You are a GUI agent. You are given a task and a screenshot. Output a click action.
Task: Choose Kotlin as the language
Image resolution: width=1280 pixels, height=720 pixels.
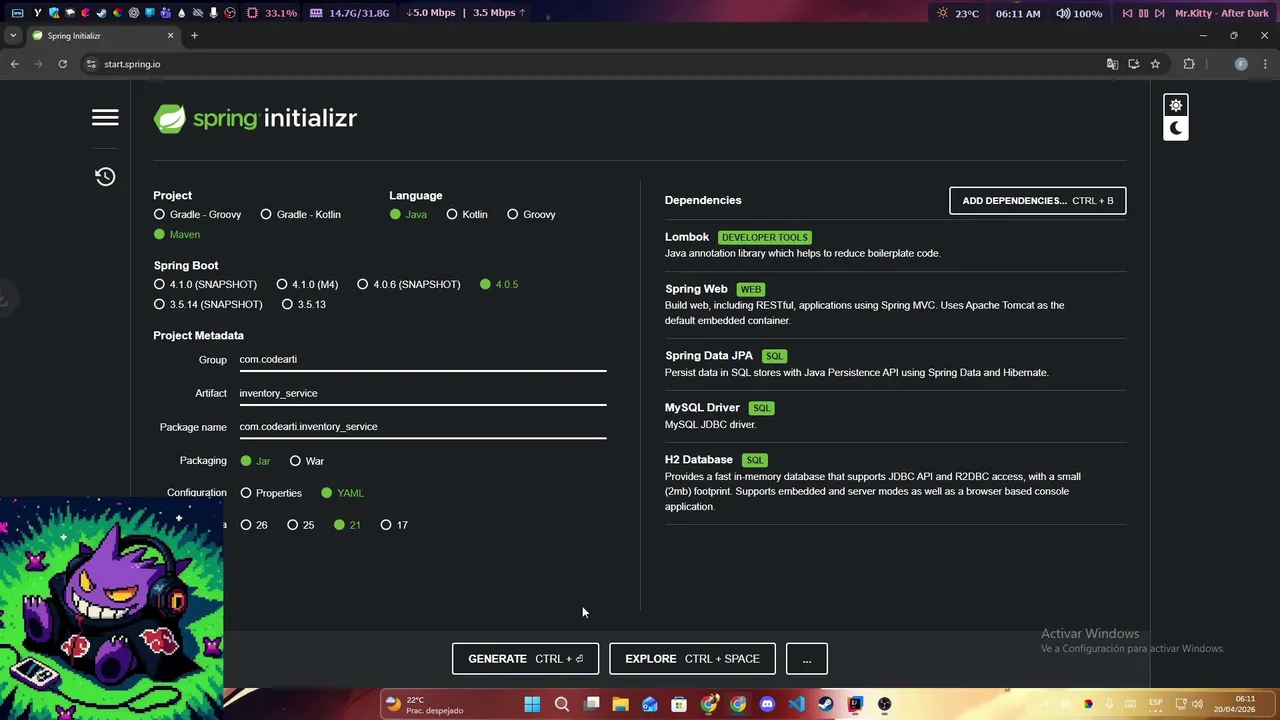(467, 214)
